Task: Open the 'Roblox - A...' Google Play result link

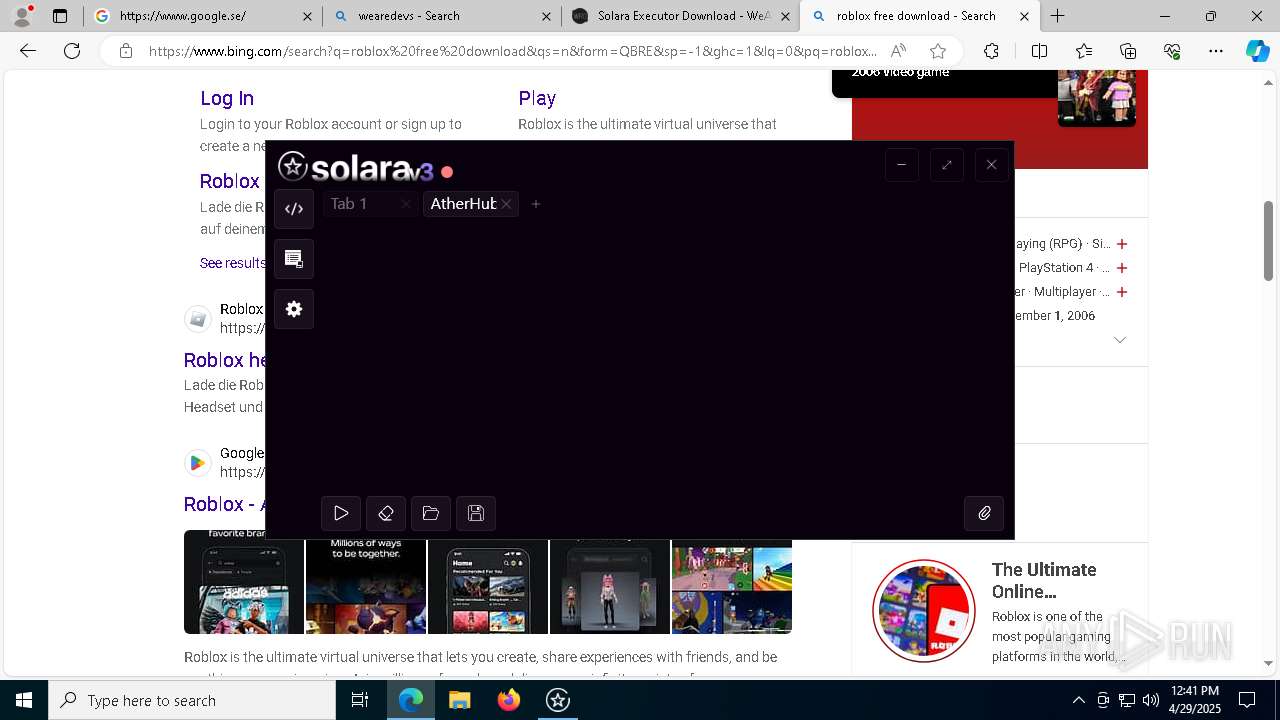Action: (x=224, y=504)
